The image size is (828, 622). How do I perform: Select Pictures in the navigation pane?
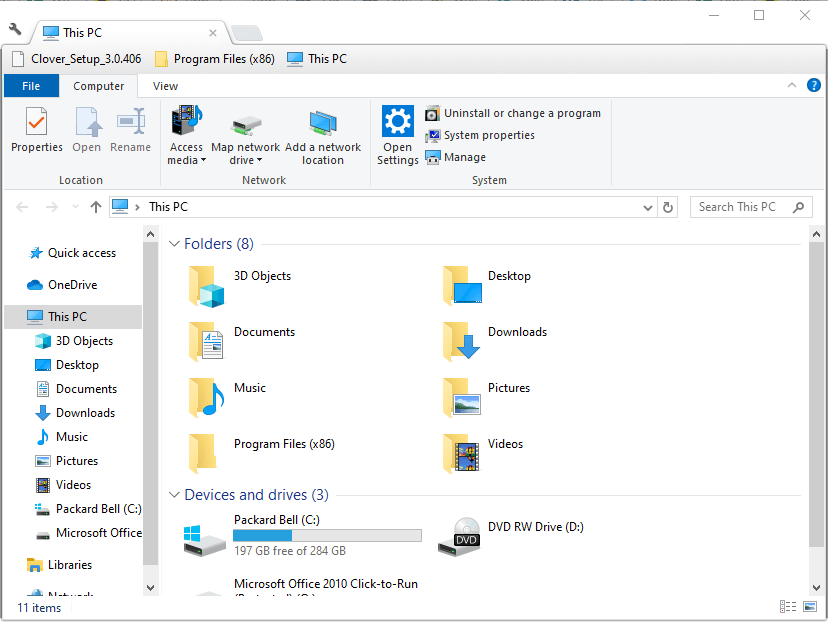point(67,461)
